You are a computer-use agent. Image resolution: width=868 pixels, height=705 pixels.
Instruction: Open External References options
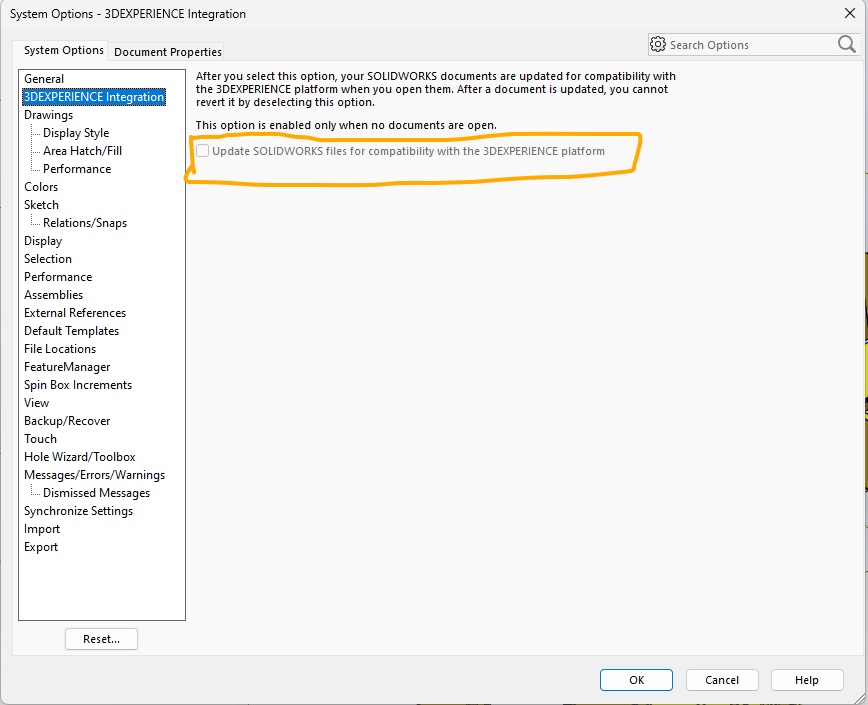75,313
